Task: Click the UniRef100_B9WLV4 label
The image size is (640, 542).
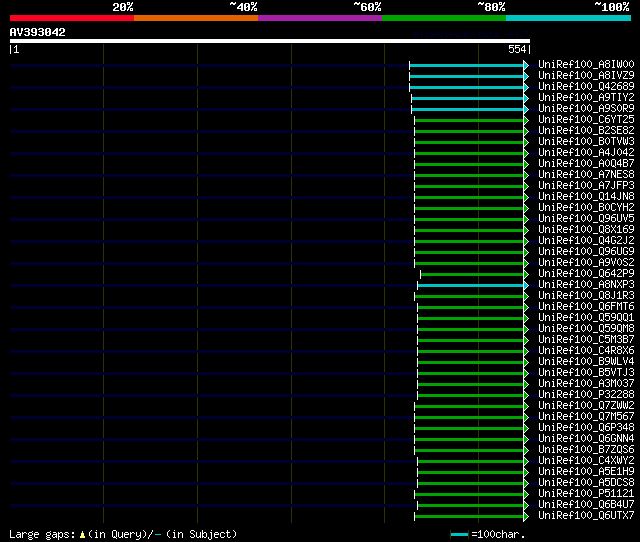Action: tap(586, 362)
